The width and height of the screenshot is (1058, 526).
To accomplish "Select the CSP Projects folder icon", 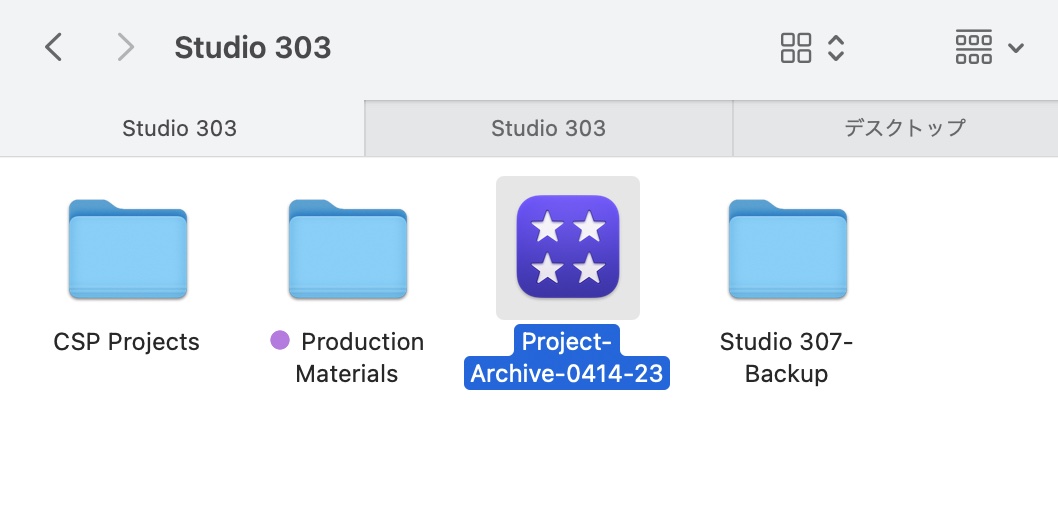I will pos(127,249).
